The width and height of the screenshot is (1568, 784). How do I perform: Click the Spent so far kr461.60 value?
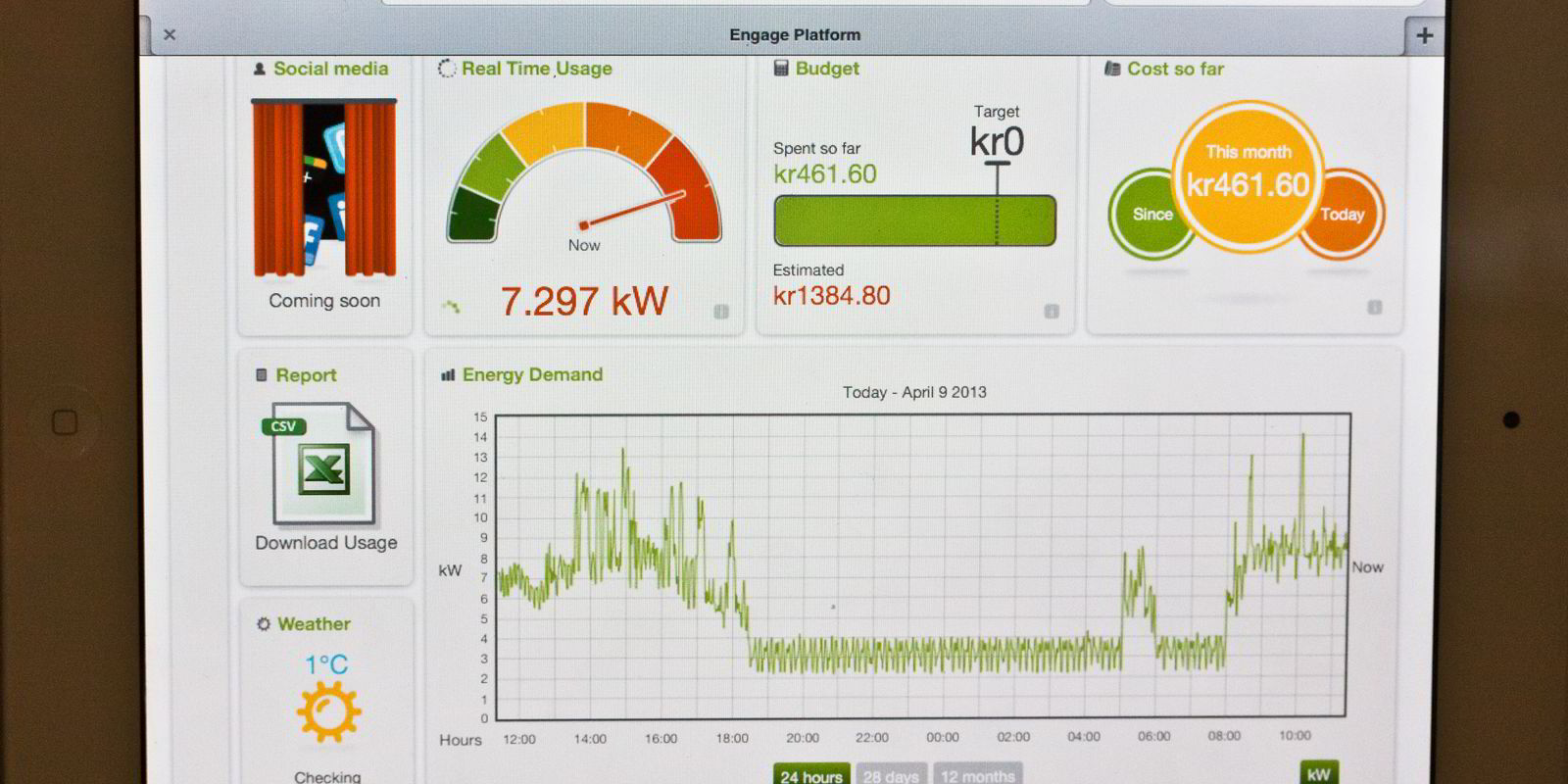(825, 174)
